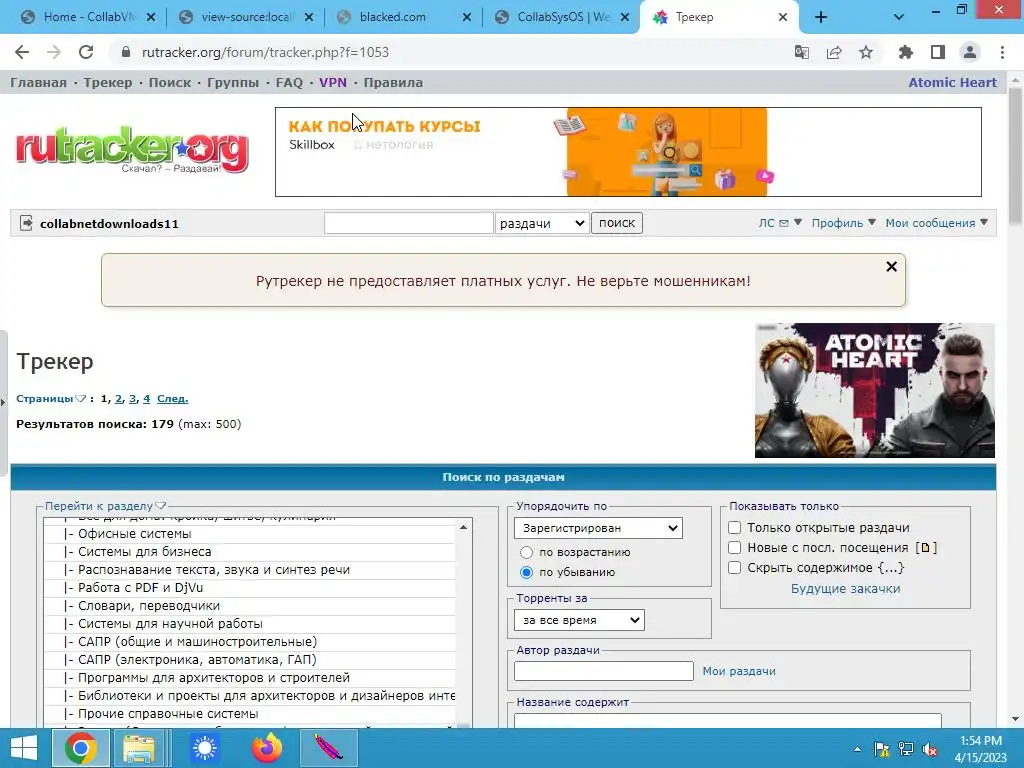Viewport: 1024px width, 768px height.
Task: Open the раздачи search scope dropdown
Action: pyautogui.click(x=542, y=223)
